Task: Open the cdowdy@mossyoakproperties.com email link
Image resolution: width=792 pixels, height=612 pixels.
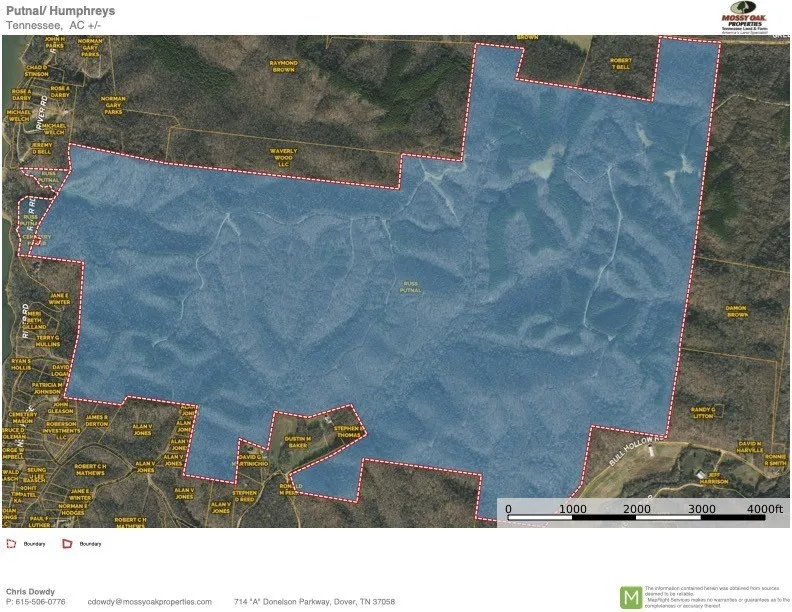Action: point(150,601)
